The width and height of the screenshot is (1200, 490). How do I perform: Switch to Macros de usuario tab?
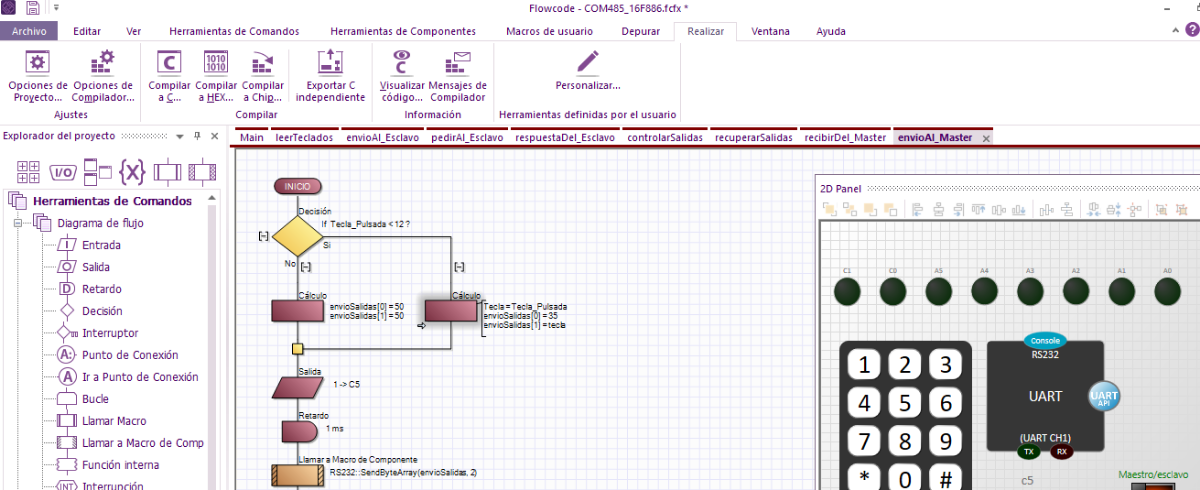pos(549,31)
